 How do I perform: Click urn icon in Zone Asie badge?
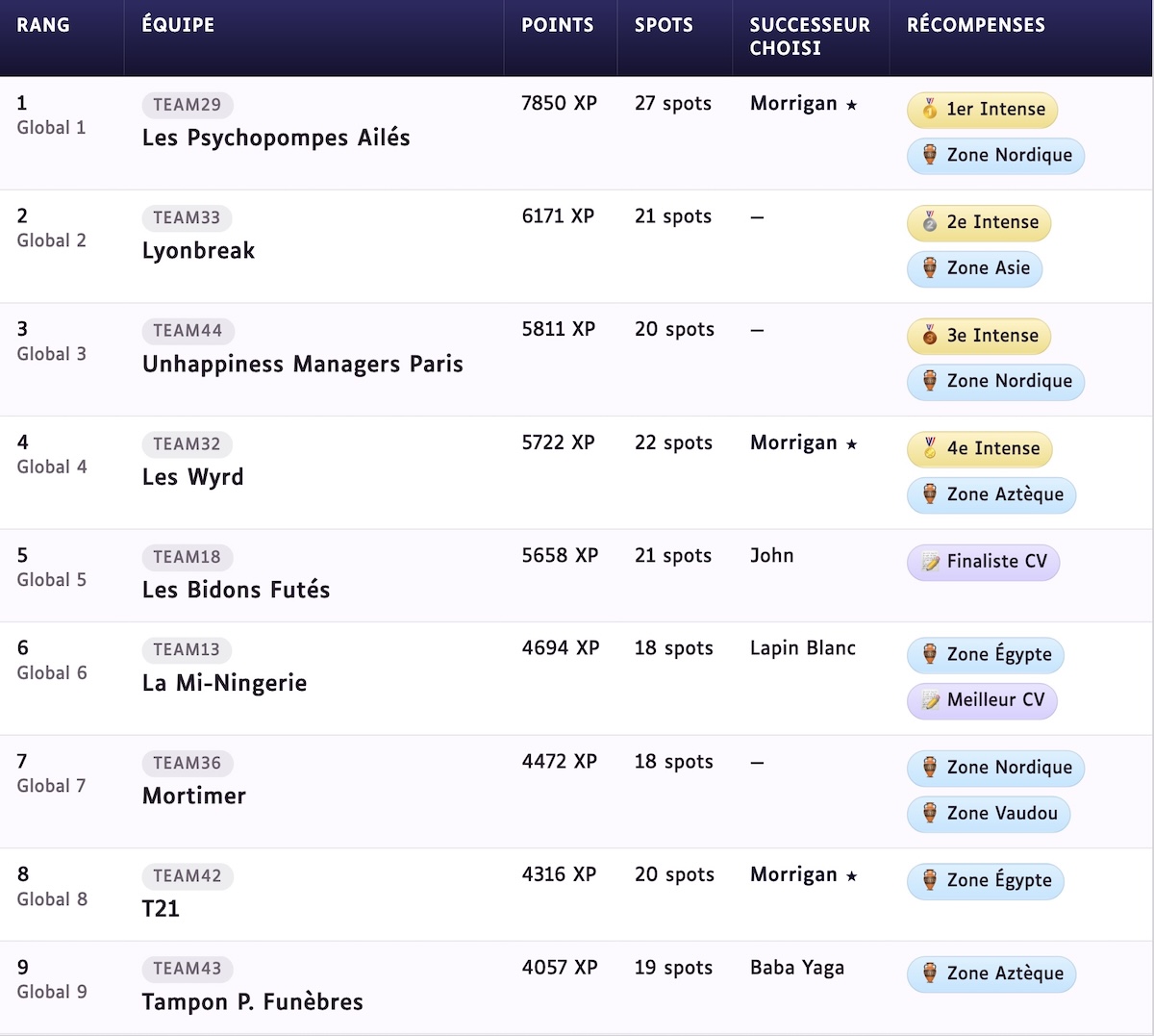(930, 268)
